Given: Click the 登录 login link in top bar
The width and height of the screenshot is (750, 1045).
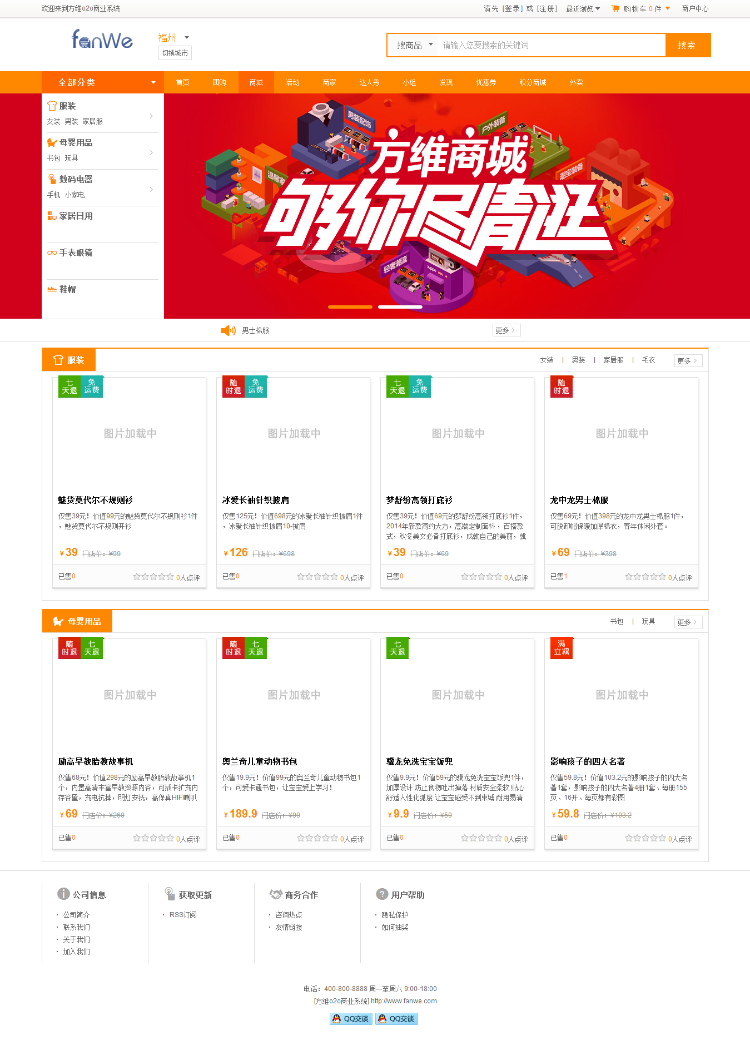Looking at the screenshot, I should pyautogui.click(x=511, y=9).
